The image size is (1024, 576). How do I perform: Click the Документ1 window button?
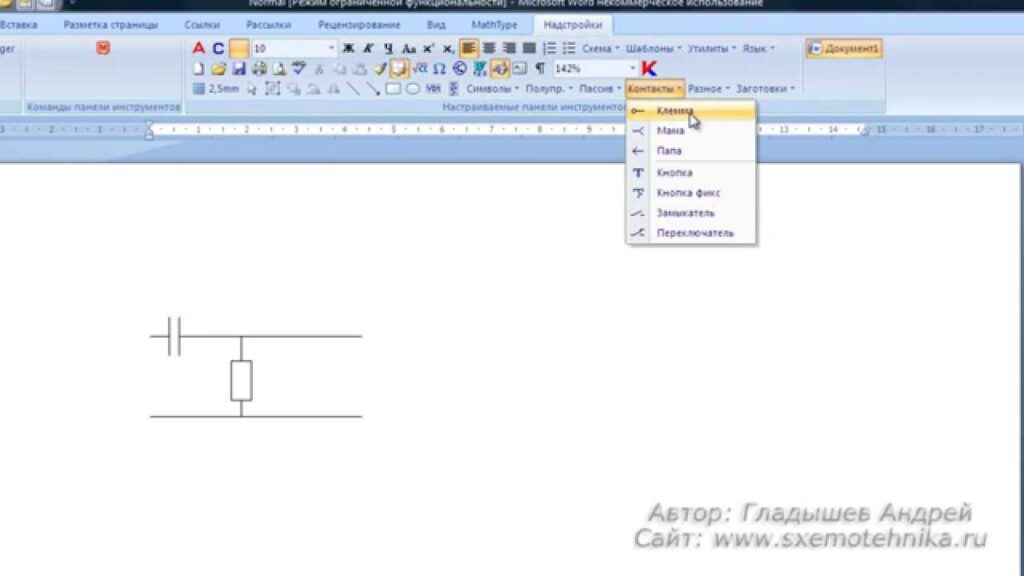845,48
